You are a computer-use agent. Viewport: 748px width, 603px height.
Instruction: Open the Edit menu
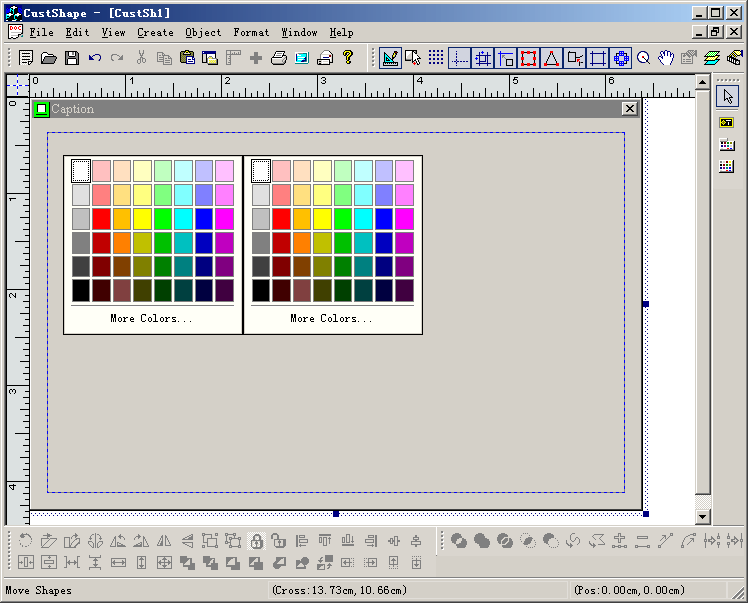coord(77,32)
